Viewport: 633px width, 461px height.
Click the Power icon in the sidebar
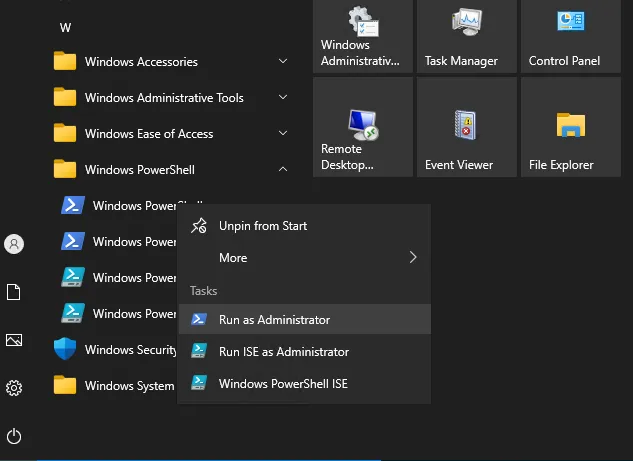pos(14,436)
